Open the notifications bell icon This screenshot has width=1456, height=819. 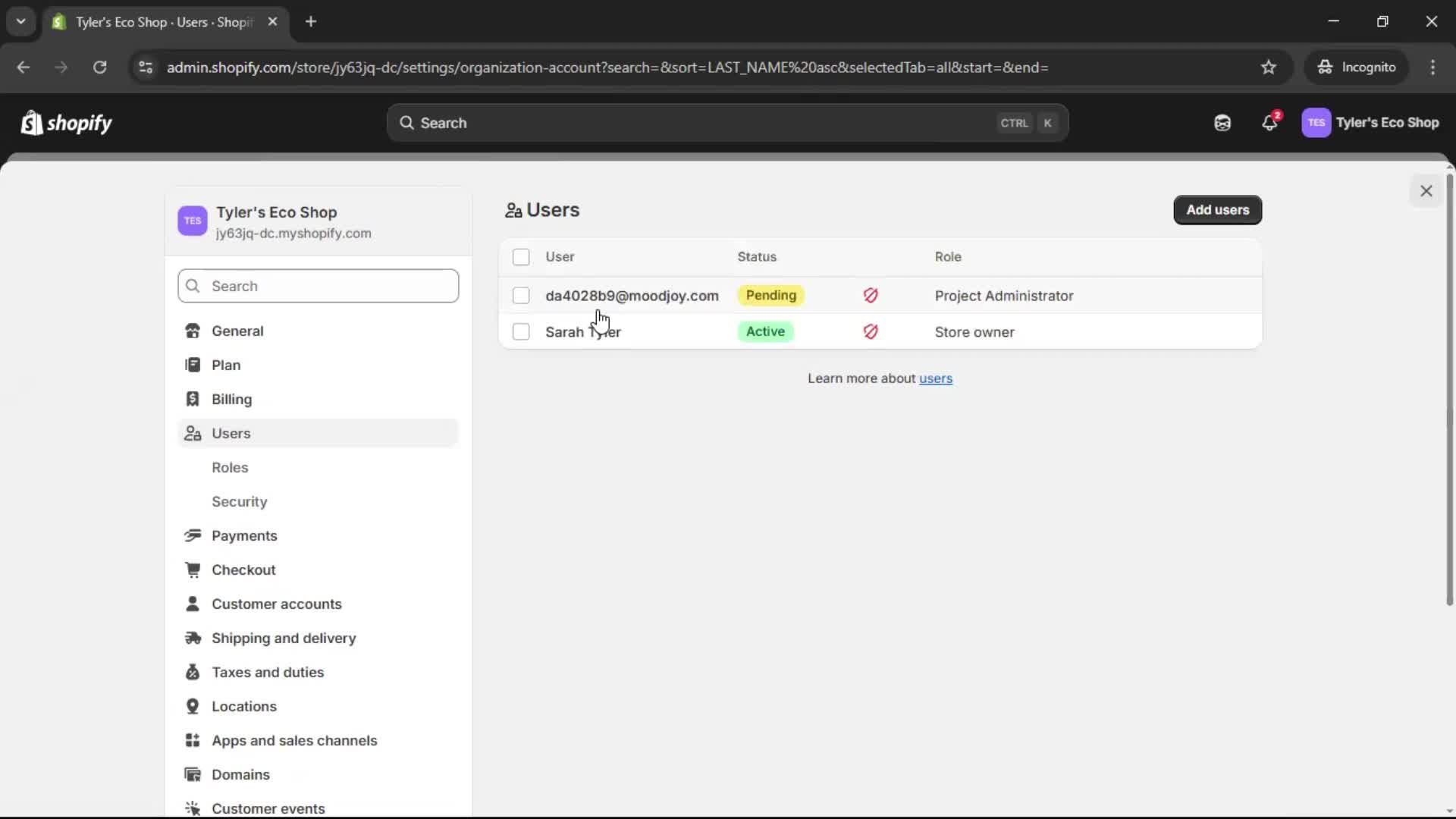point(1269,123)
